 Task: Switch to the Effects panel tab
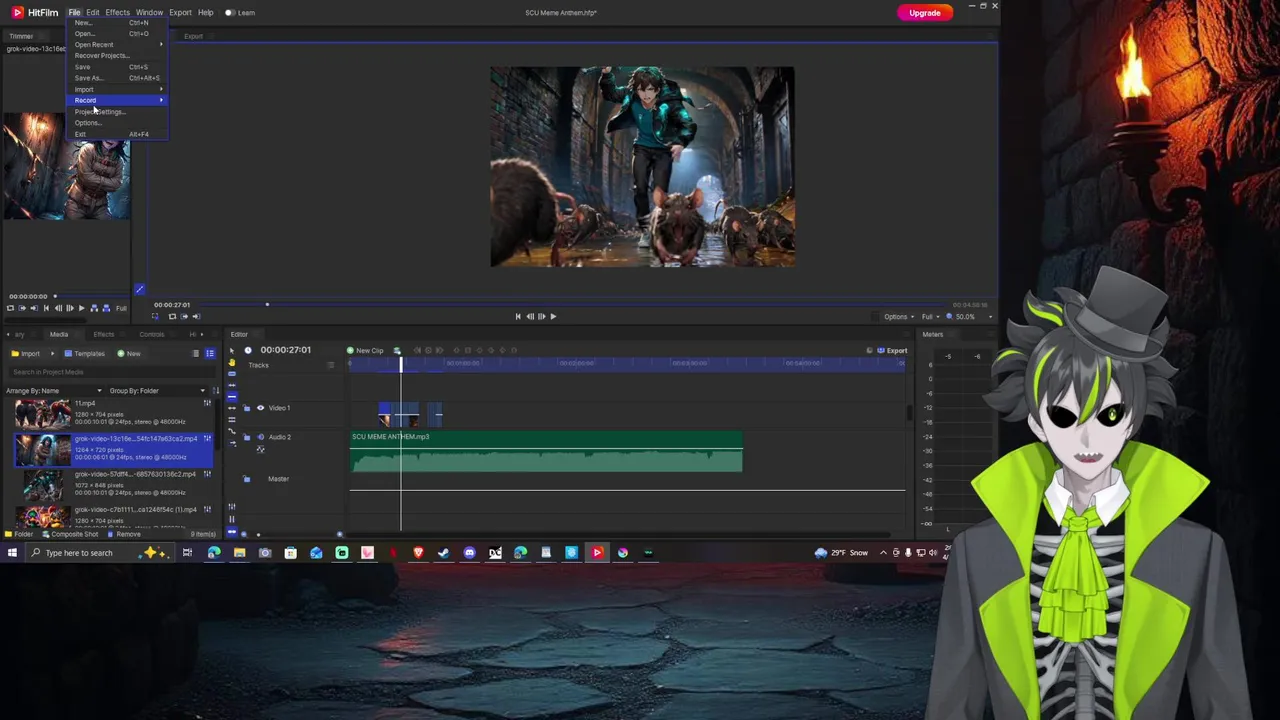pyautogui.click(x=104, y=334)
